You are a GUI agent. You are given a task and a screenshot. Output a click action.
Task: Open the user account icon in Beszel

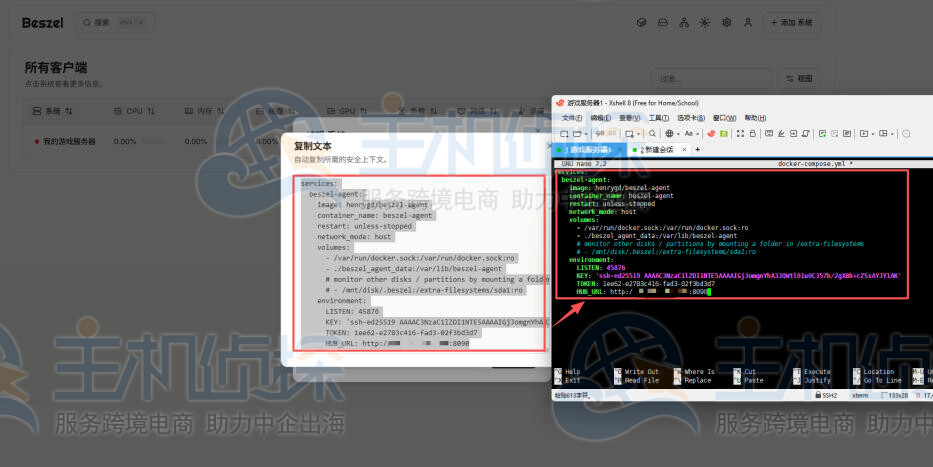click(x=748, y=23)
